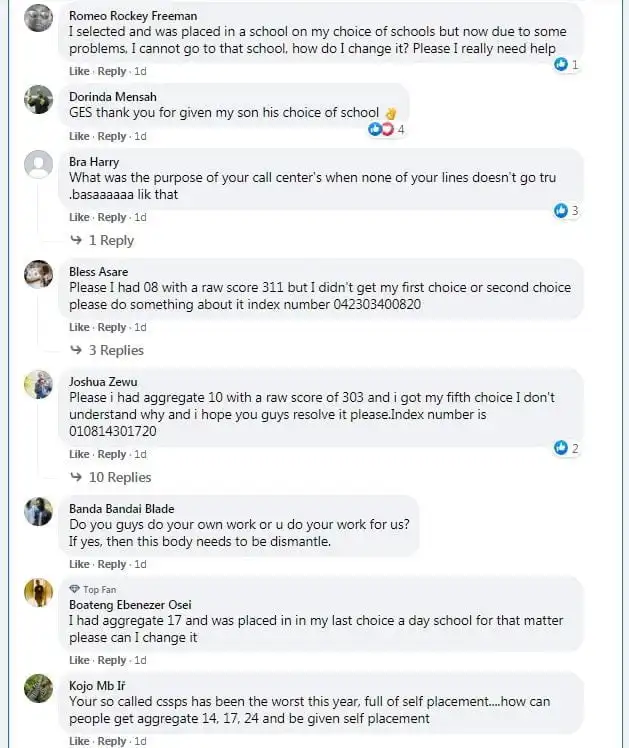The height and width of the screenshot is (748, 629).
Task: Click Kojo Mb Ir's avatar
Action: (x=38, y=688)
